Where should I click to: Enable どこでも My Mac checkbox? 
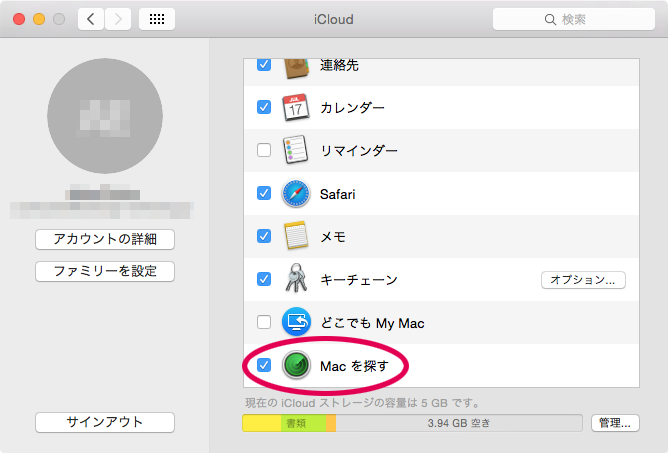pyautogui.click(x=264, y=322)
